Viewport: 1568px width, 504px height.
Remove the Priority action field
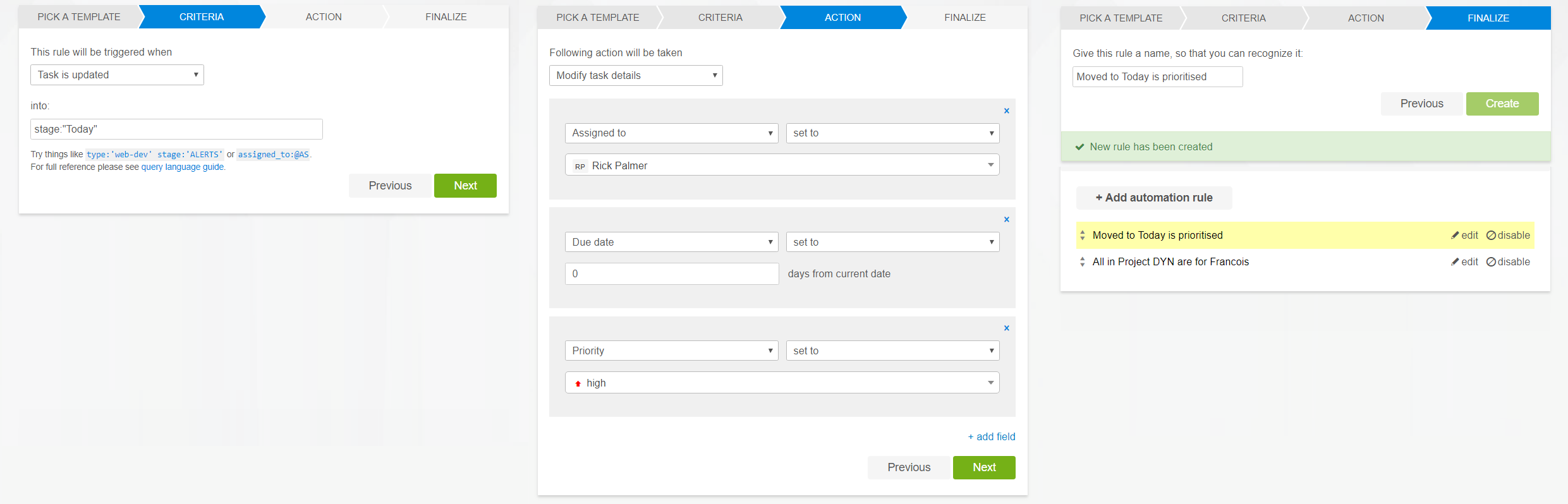1006,328
